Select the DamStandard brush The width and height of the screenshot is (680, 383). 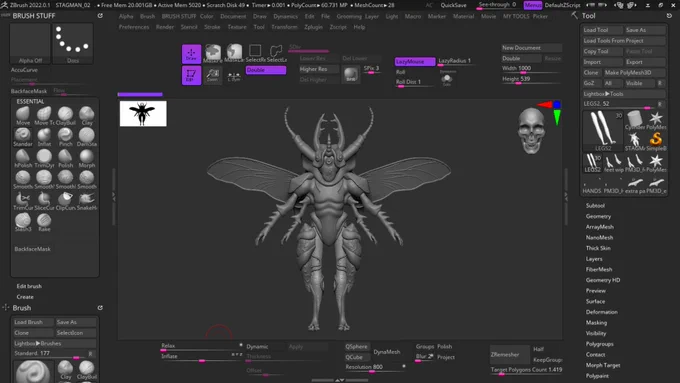click(87, 137)
